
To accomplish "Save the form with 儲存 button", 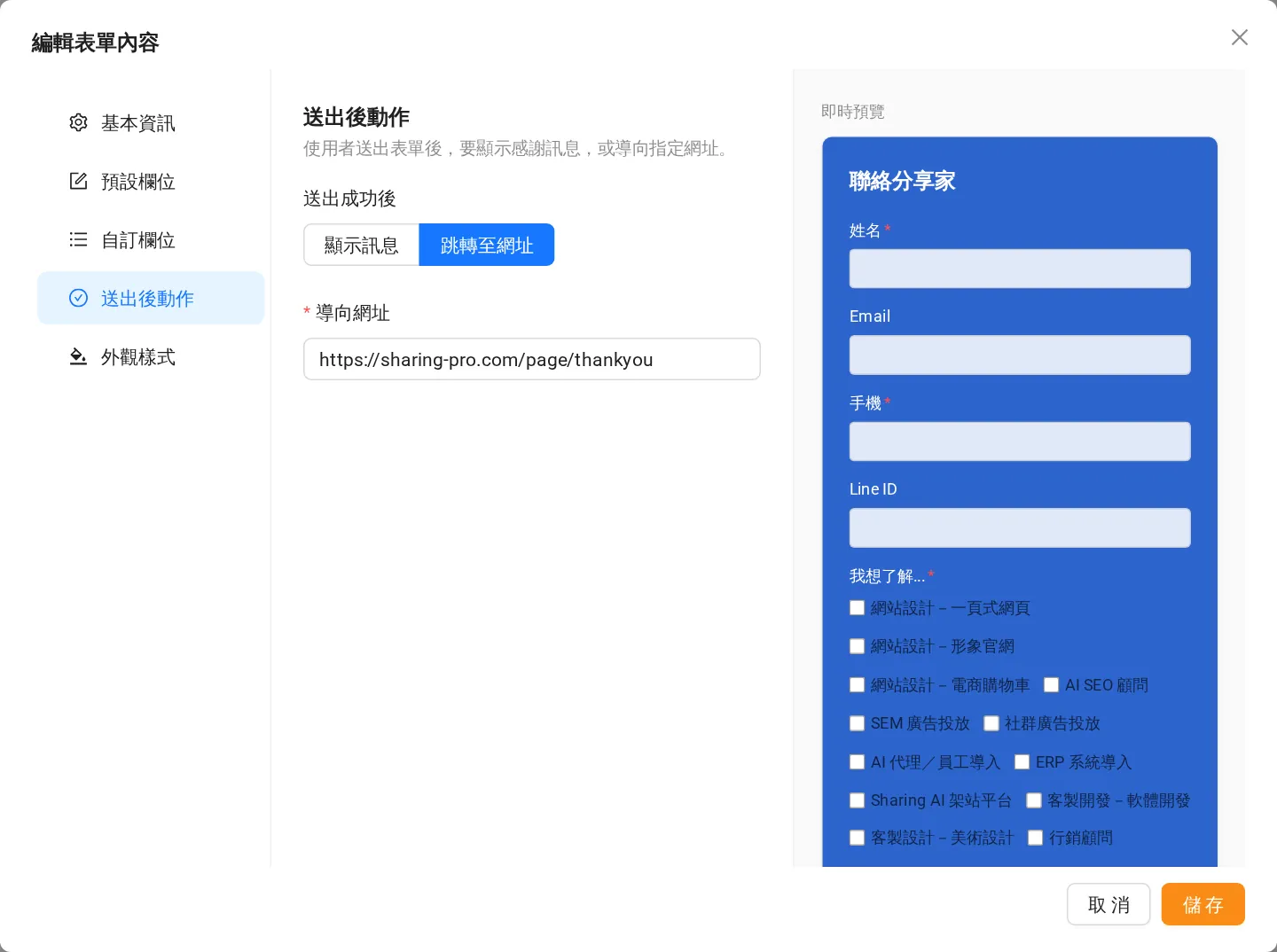I will click(x=1203, y=904).
